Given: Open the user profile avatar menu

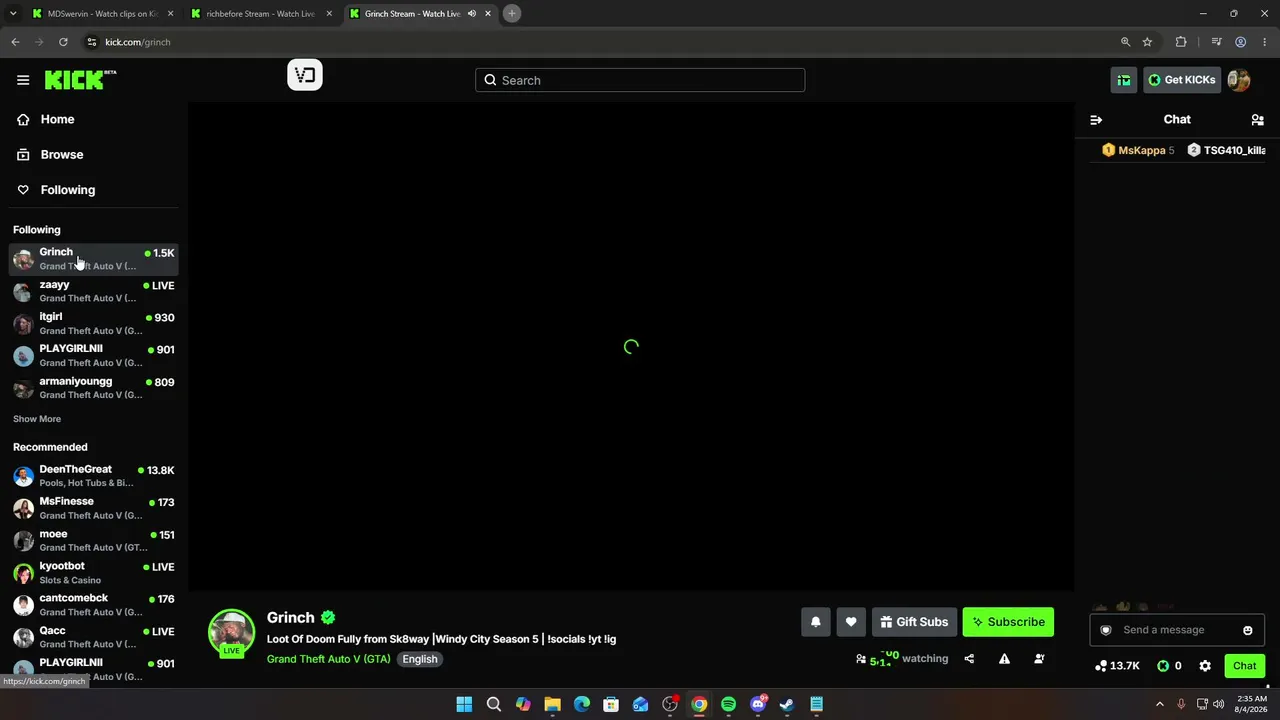Looking at the screenshot, I should 1239,80.
